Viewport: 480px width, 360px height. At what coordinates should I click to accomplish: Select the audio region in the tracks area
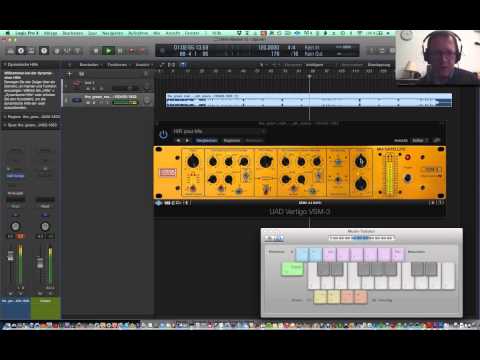(309, 100)
